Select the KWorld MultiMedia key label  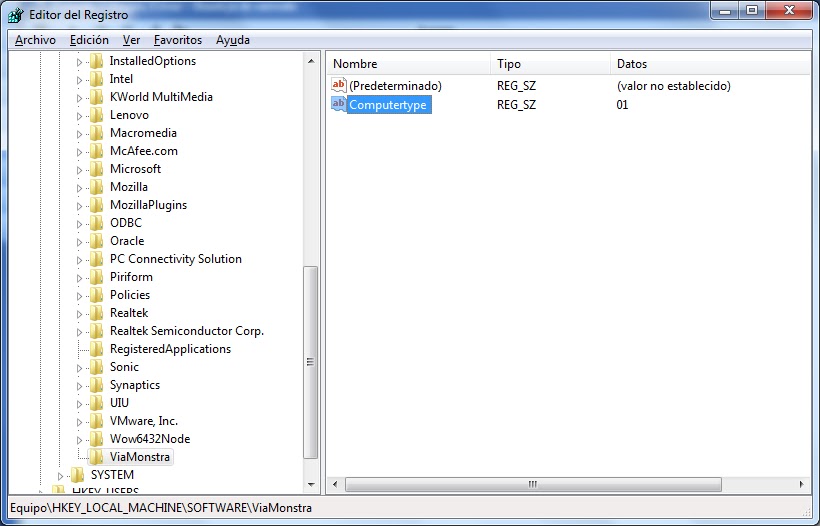click(161, 97)
